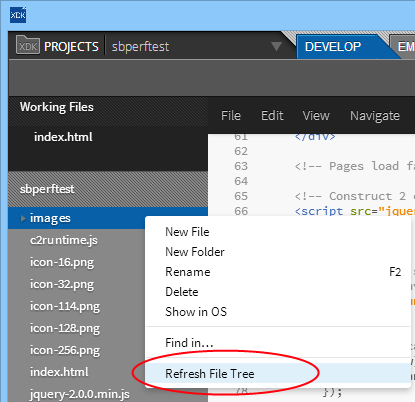
Task: Open the PROJECTS view
Action: click(71, 47)
